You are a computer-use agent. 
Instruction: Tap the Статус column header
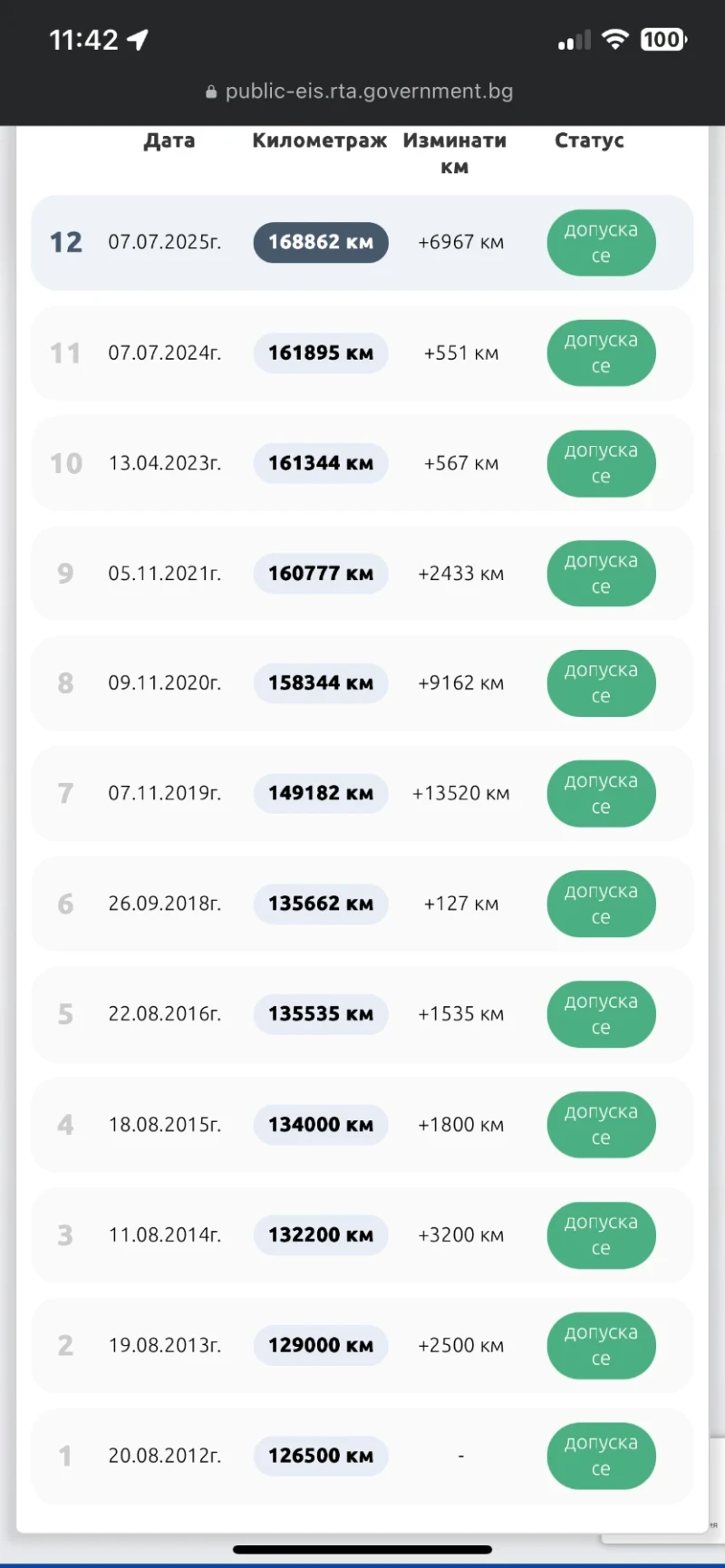589,140
